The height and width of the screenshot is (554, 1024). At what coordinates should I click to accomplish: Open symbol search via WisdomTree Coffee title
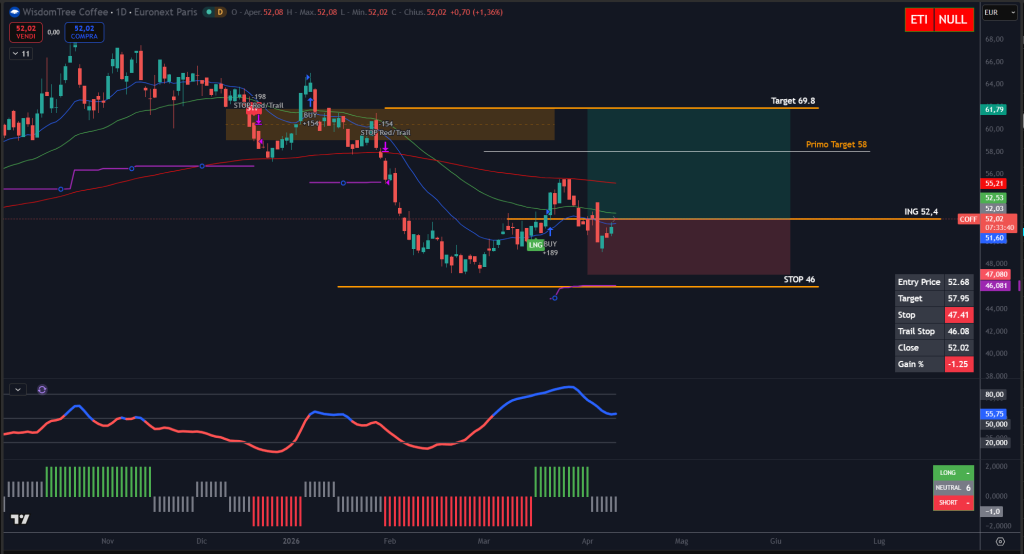click(x=65, y=12)
